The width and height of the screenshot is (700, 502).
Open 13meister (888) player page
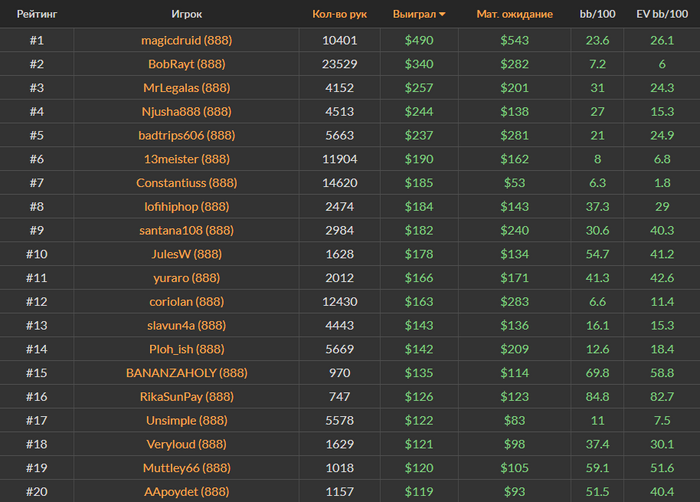pyautogui.click(x=186, y=159)
